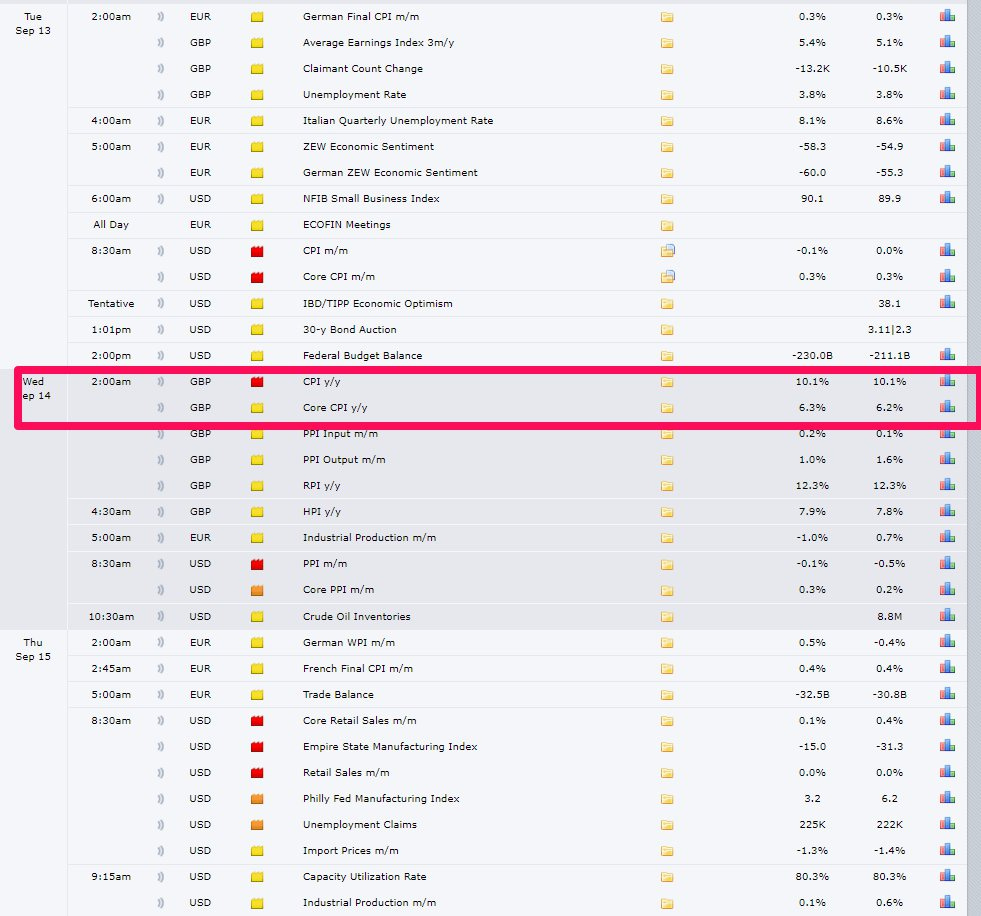Image resolution: width=981 pixels, height=916 pixels.
Task: Open chart icon for Capacity Utilization Rate
Action: [x=947, y=876]
